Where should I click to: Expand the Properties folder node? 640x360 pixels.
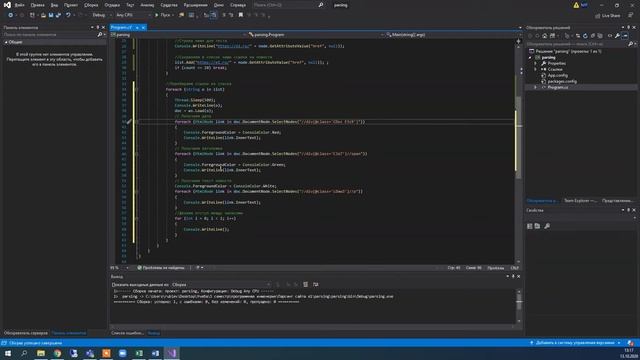coord(536,63)
